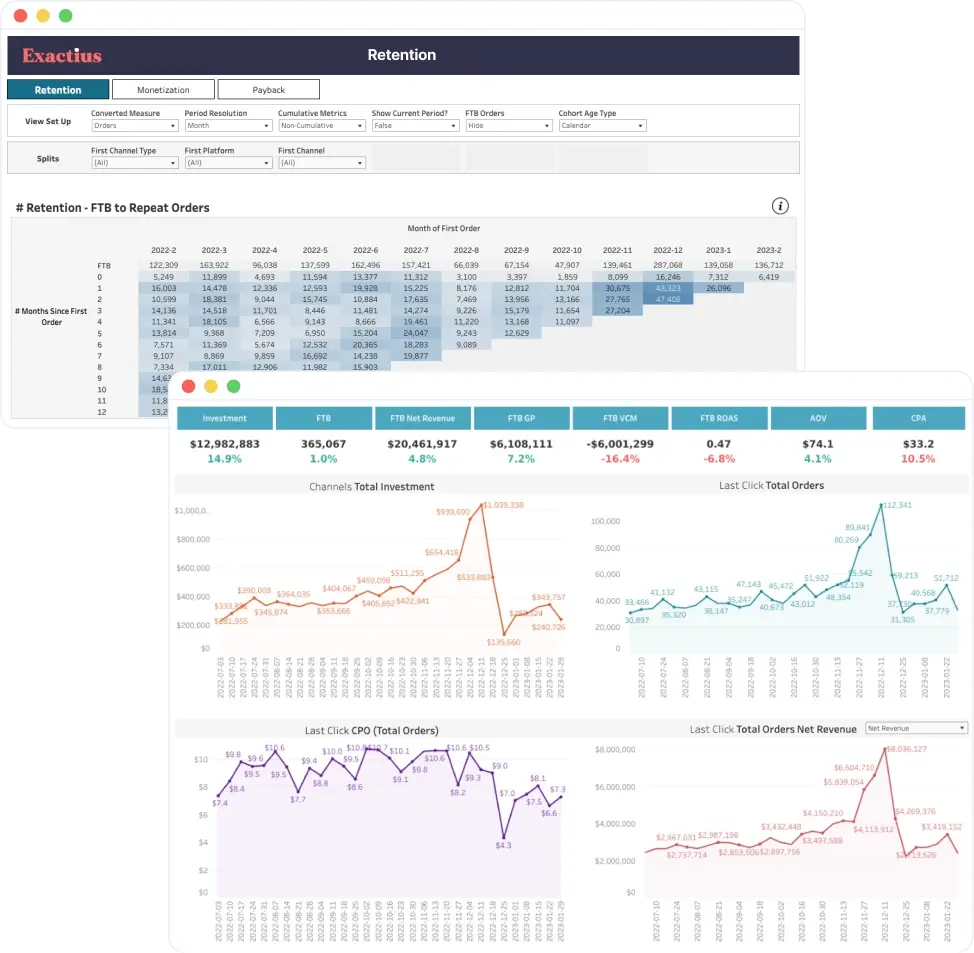Open the Cohort Age Type dropdown
The height and width of the screenshot is (953, 974).
603,125
